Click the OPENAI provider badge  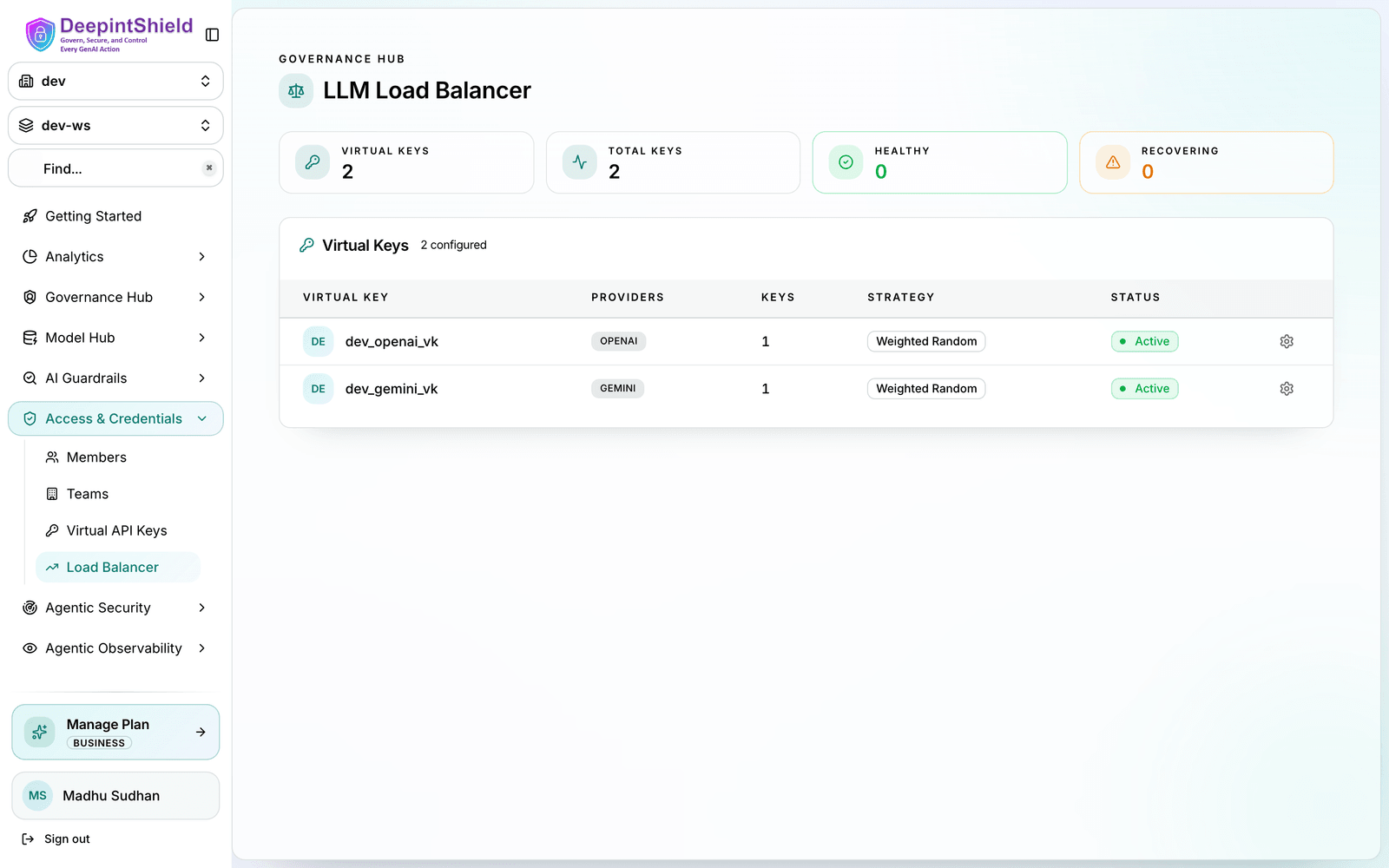619,341
